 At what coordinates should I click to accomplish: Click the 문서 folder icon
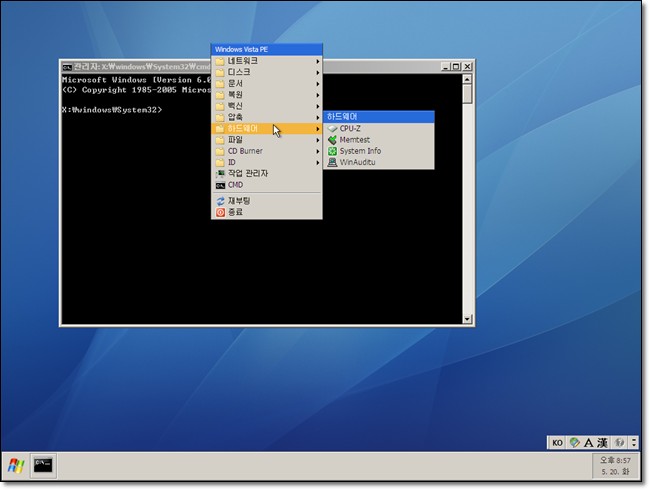coord(220,84)
